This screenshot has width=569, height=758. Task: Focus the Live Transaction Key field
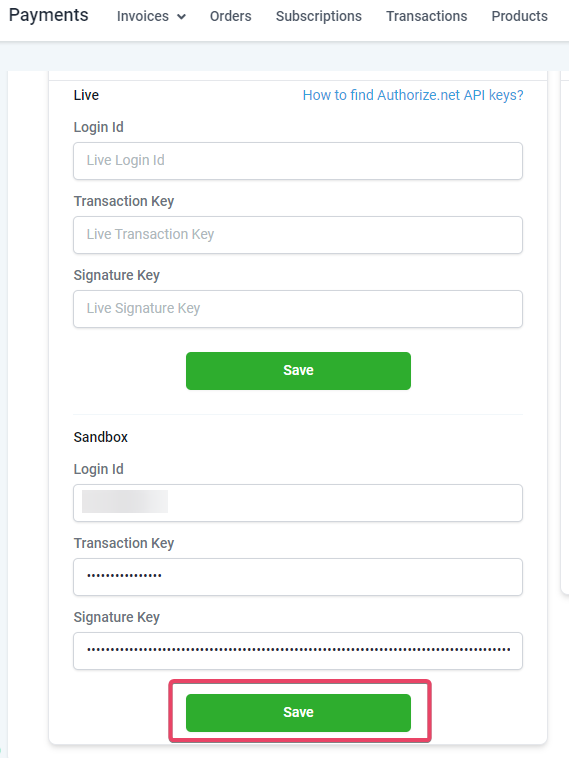[x=298, y=235]
